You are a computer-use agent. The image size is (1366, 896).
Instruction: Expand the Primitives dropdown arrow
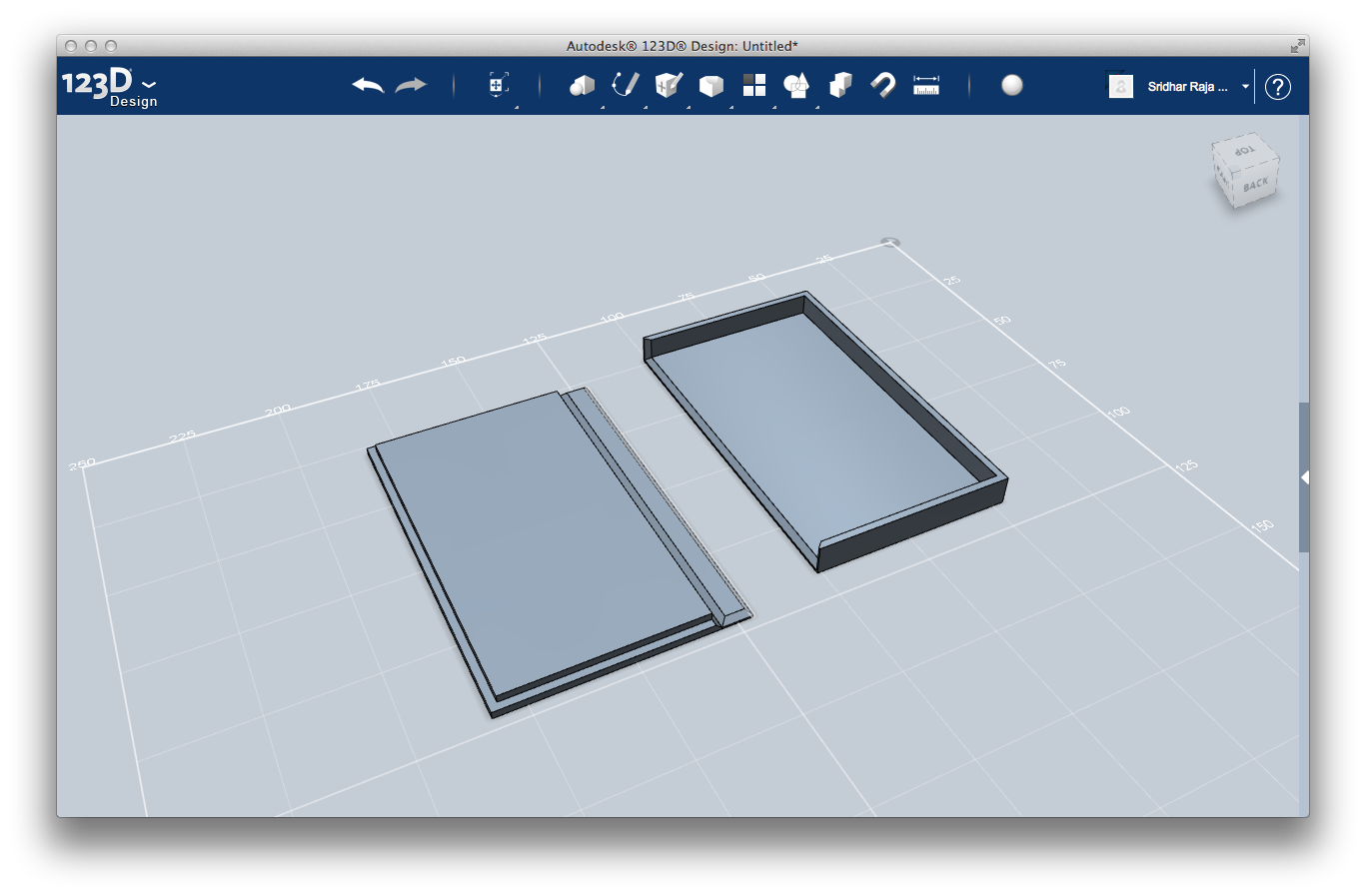click(603, 105)
